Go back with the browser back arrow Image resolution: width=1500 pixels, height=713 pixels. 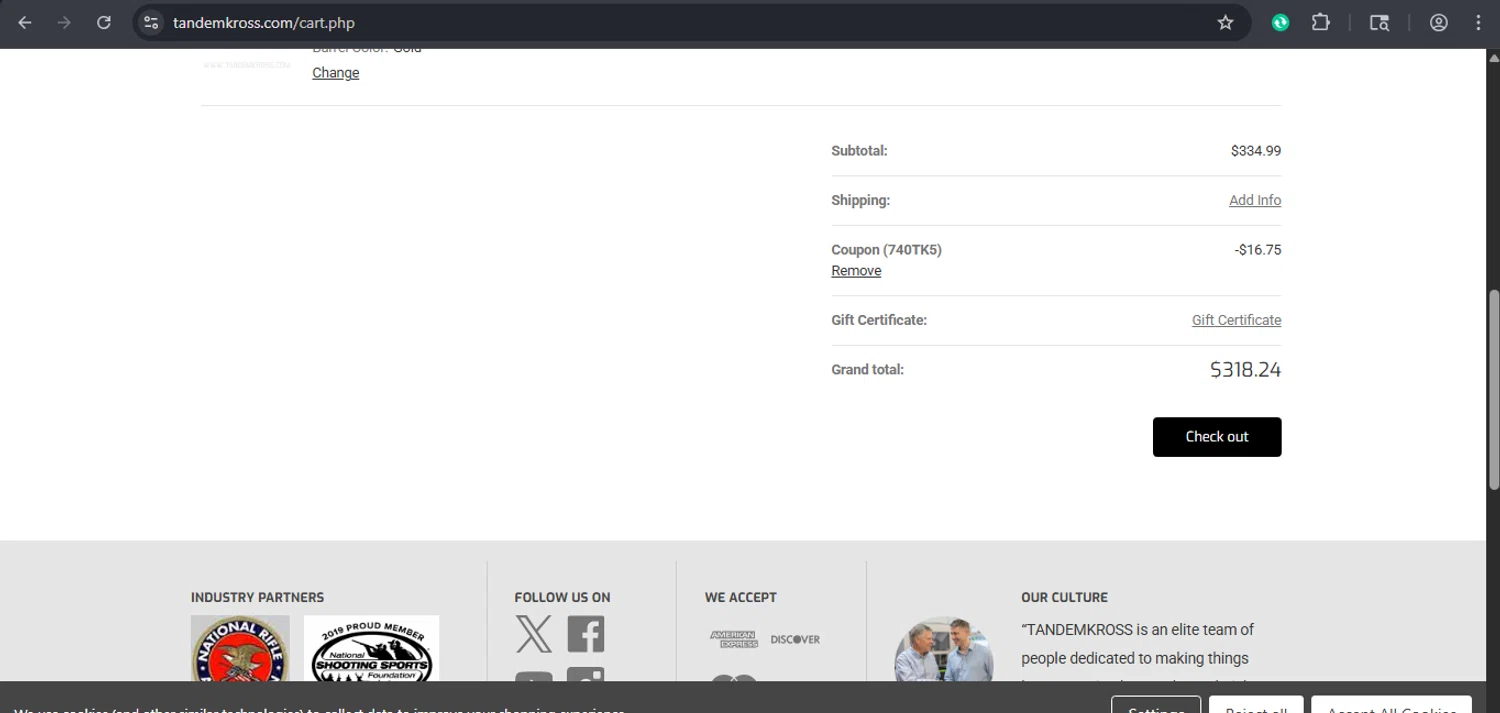tap(25, 22)
